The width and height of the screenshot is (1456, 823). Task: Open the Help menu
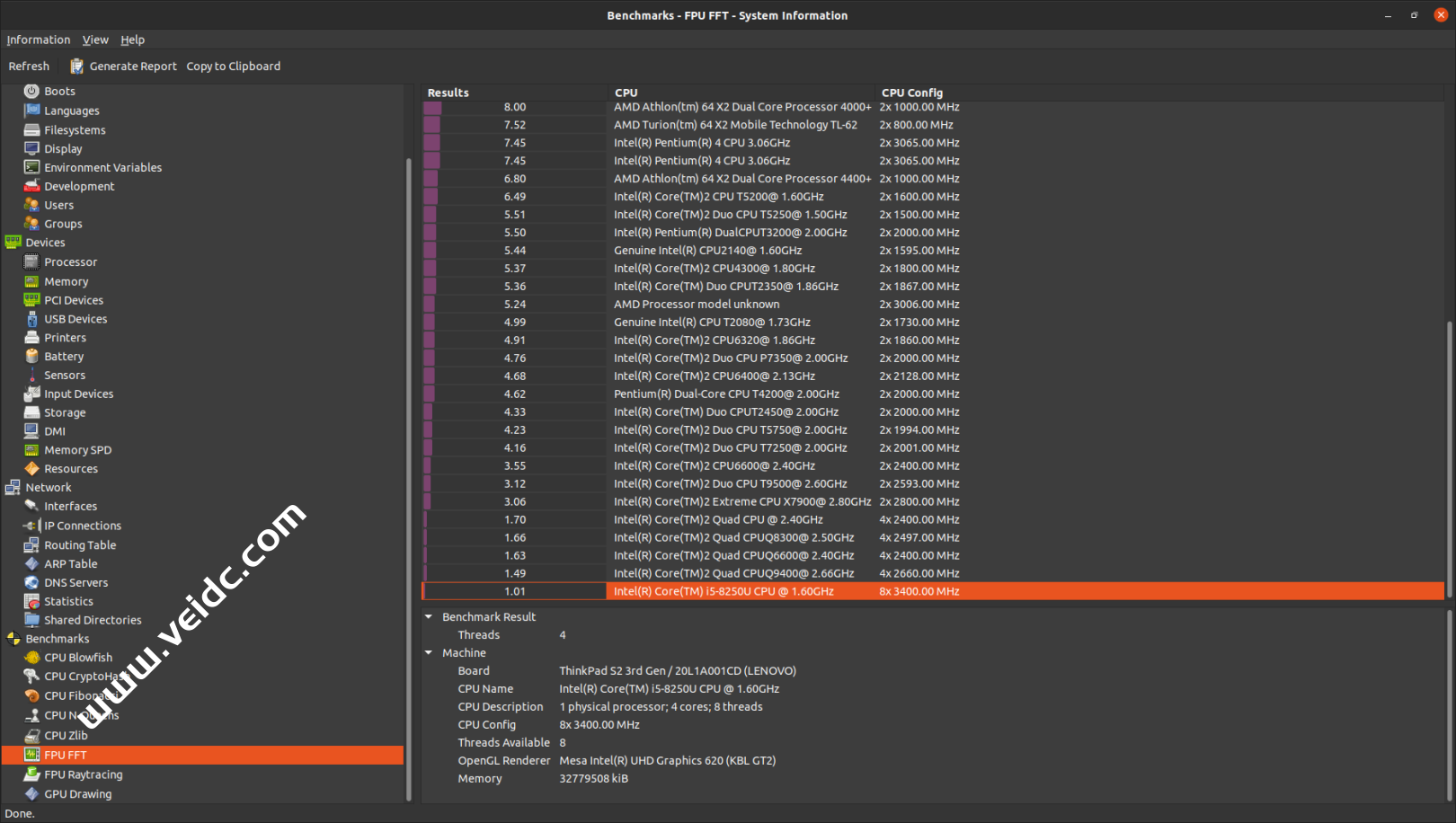[132, 40]
